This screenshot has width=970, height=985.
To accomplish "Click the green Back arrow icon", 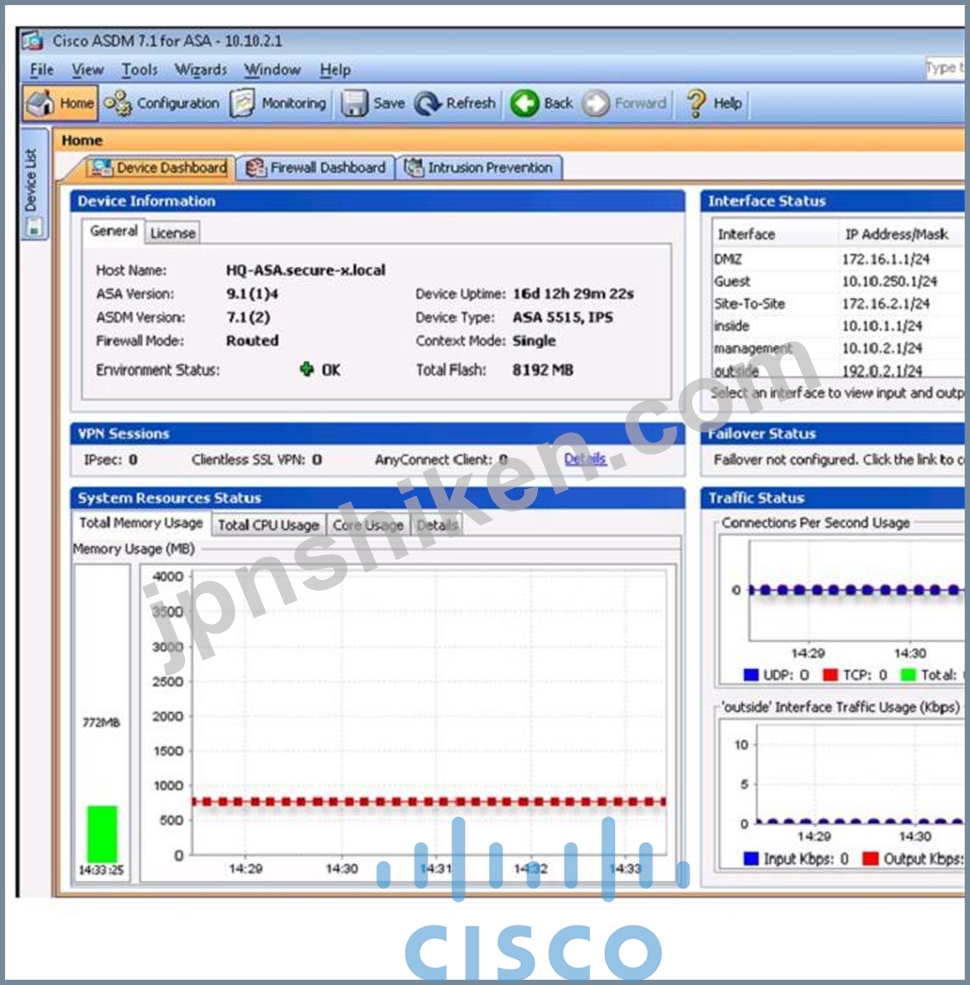I will (x=525, y=103).
